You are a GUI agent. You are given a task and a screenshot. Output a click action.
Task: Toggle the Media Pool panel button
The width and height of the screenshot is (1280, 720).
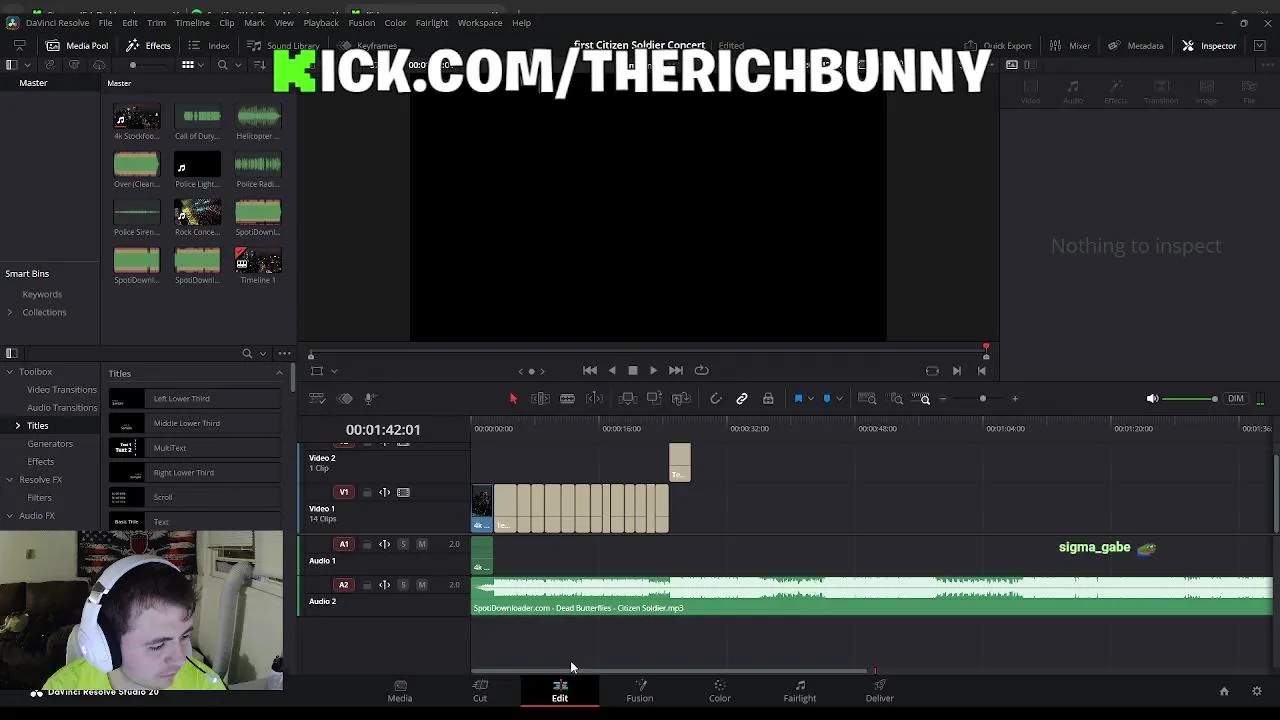tap(76, 46)
